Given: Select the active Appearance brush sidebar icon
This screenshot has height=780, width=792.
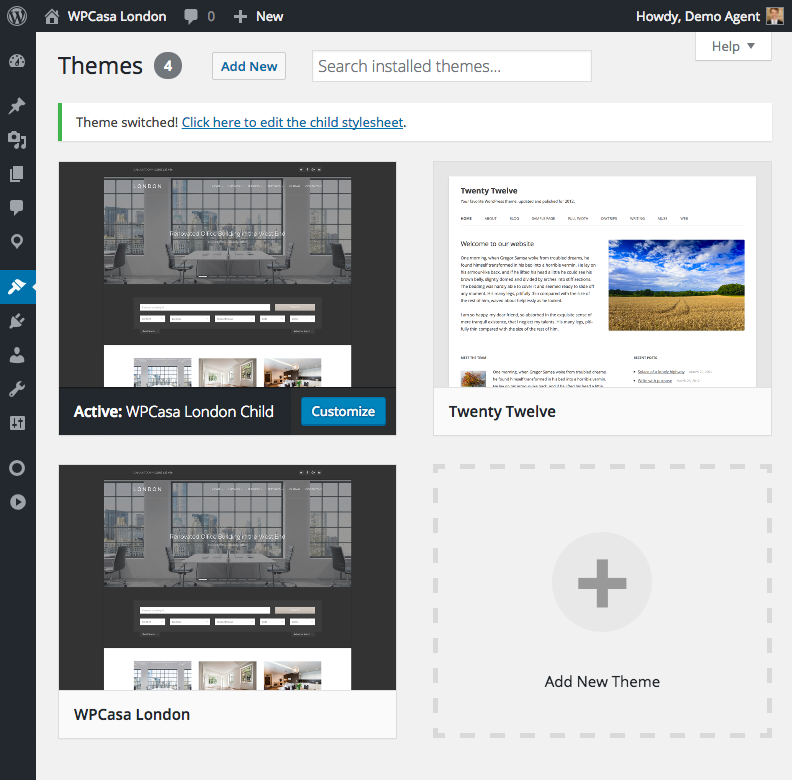Looking at the screenshot, I should coord(17,286).
